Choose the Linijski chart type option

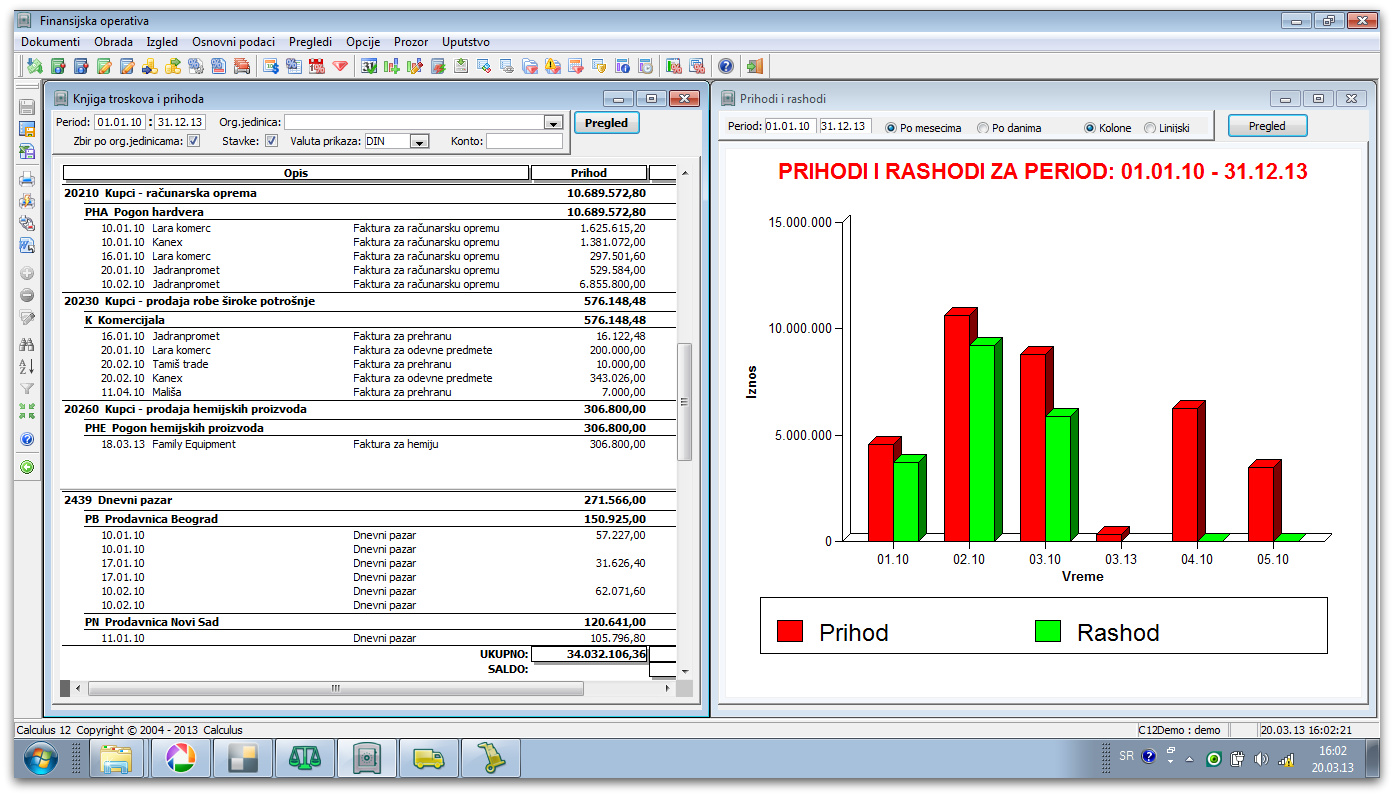(x=1150, y=128)
